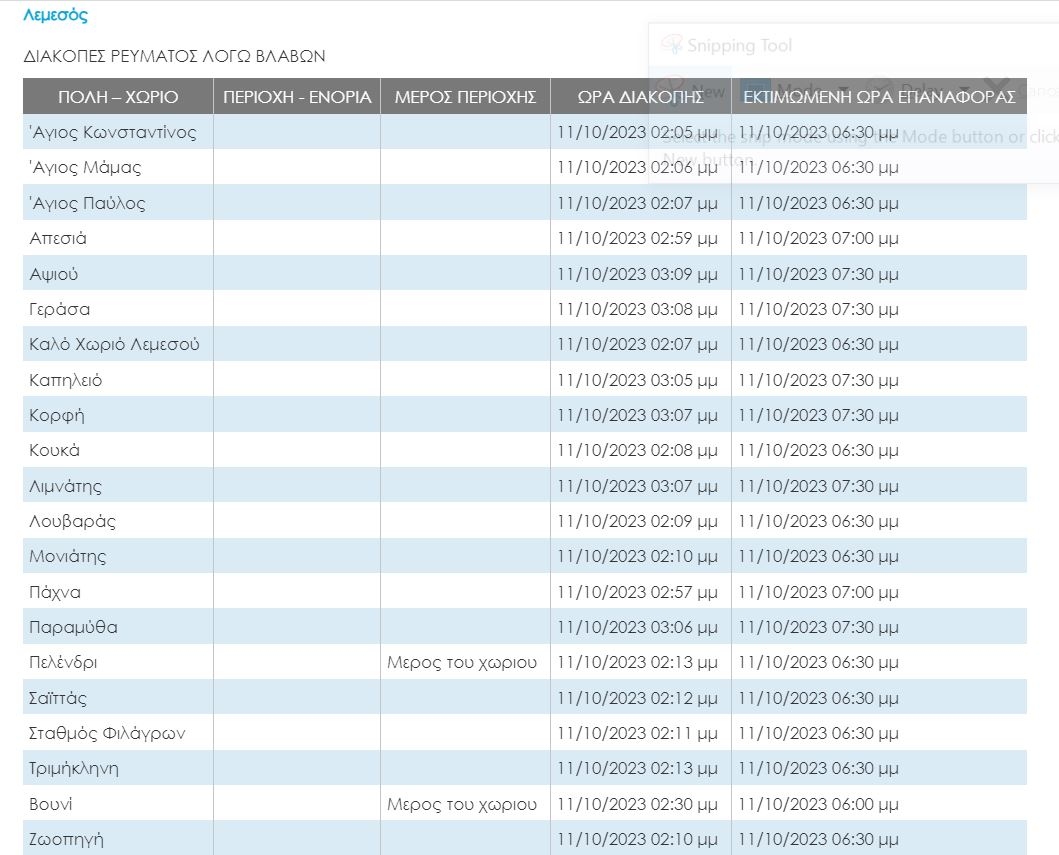This screenshot has width=1059, height=855.
Task: Click the 06:30 μμ restoration time for Μονιάτης
Action: point(818,556)
